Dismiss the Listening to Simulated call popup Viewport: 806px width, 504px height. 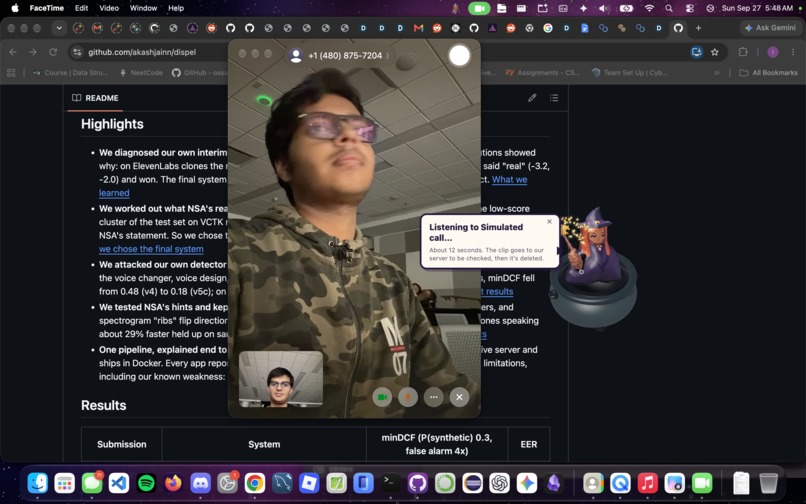pyautogui.click(x=549, y=222)
